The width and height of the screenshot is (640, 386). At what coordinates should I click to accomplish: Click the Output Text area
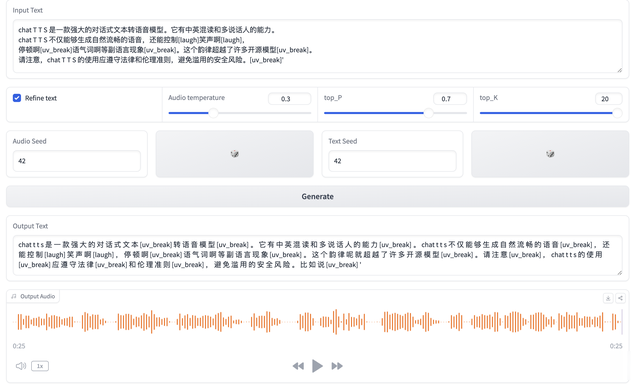coord(318,255)
